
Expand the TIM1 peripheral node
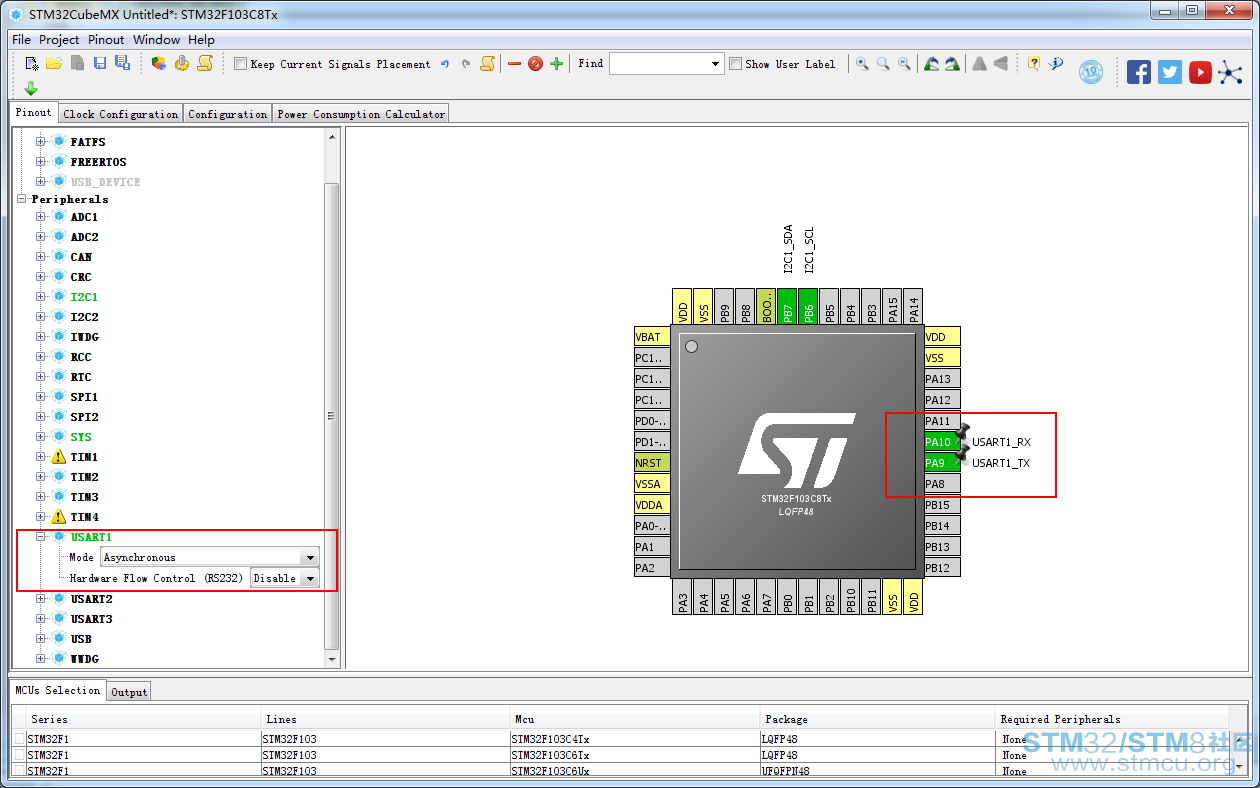click(x=41, y=457)
